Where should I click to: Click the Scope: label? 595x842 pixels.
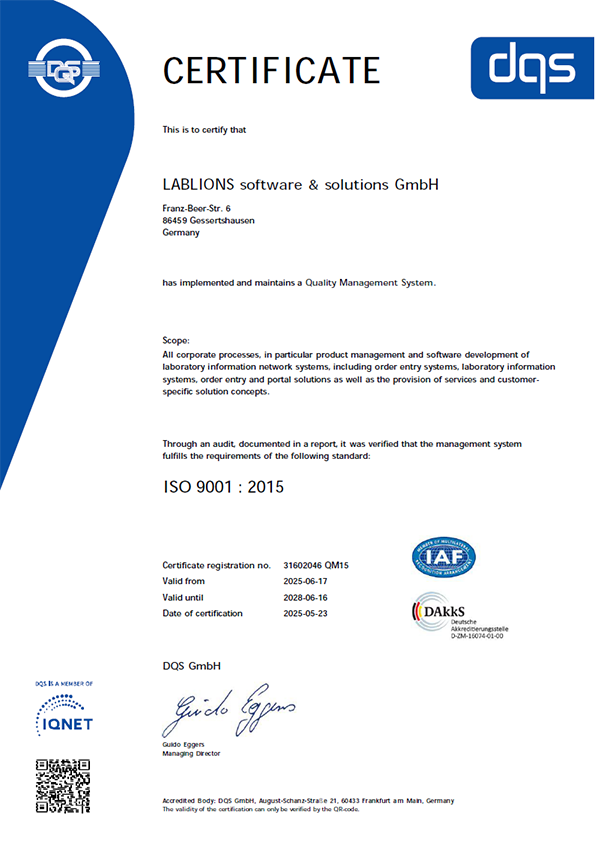(x=176, y=340)
